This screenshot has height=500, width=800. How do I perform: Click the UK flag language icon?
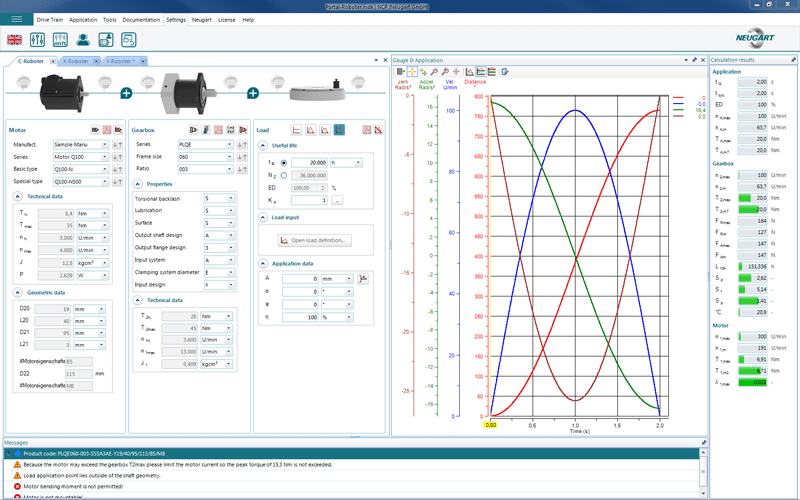(x=14, y=40)
